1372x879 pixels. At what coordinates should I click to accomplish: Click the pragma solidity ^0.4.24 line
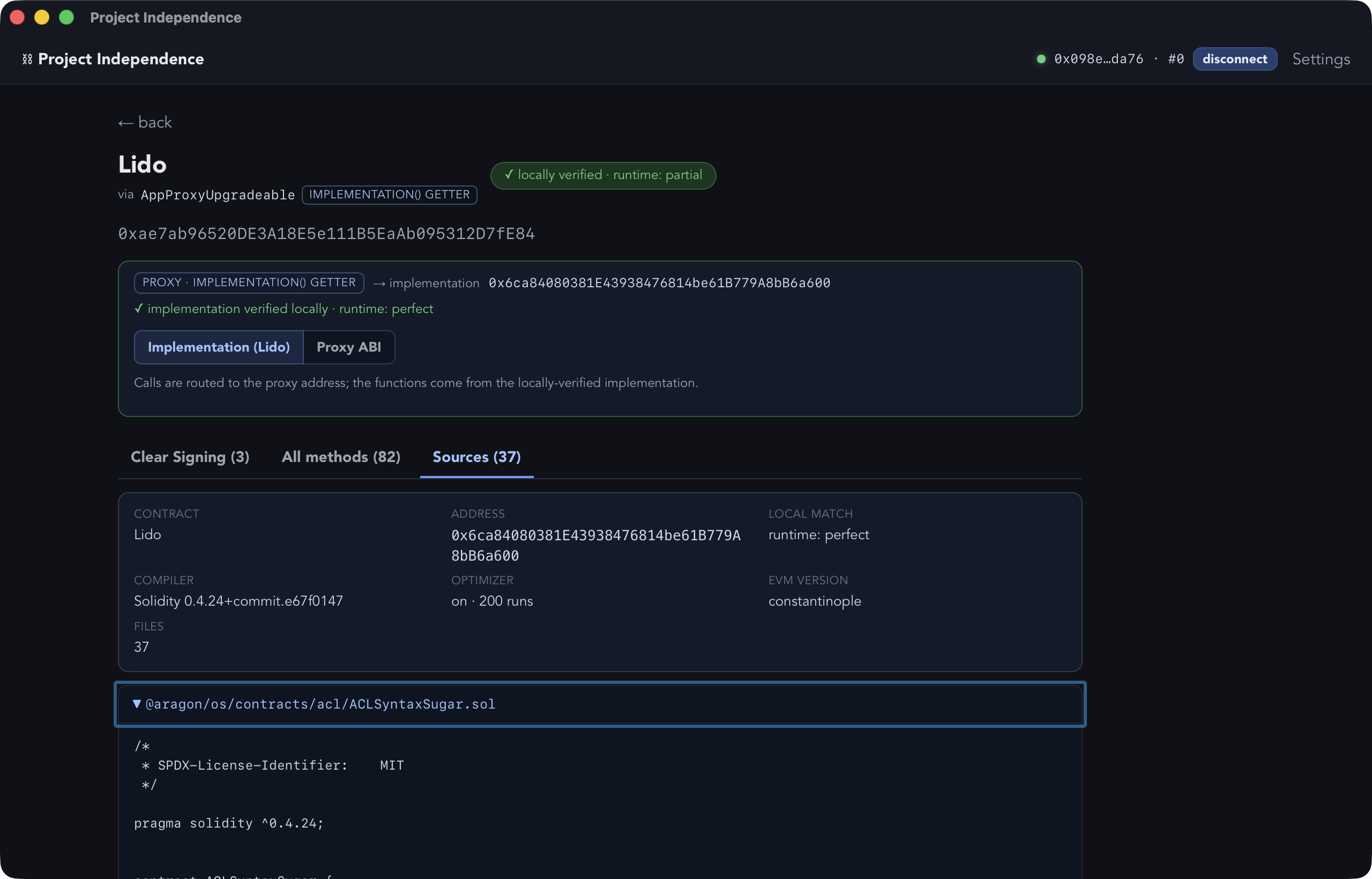(x=229, y=823)
